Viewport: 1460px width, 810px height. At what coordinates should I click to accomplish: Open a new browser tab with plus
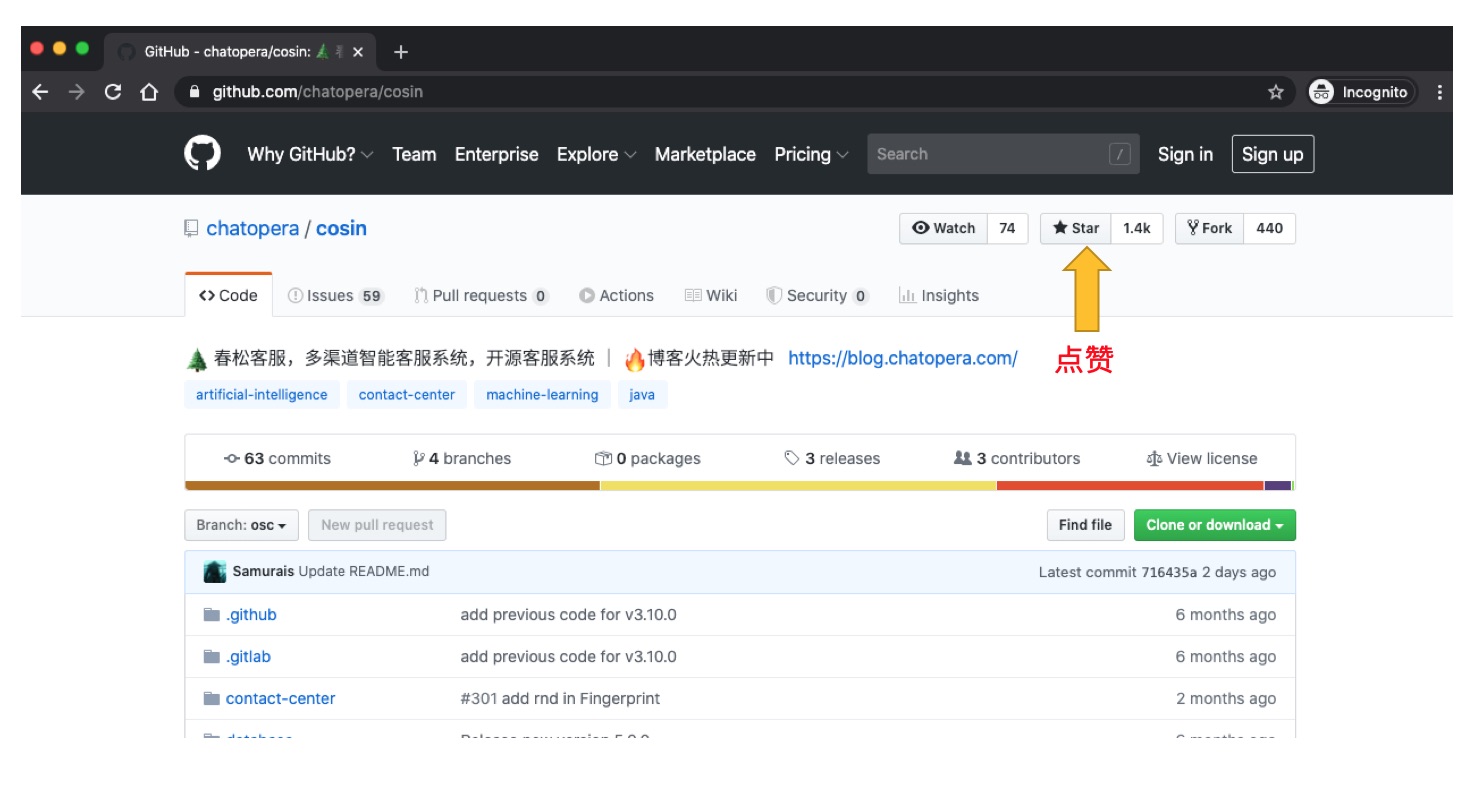[x=401, y=52]
